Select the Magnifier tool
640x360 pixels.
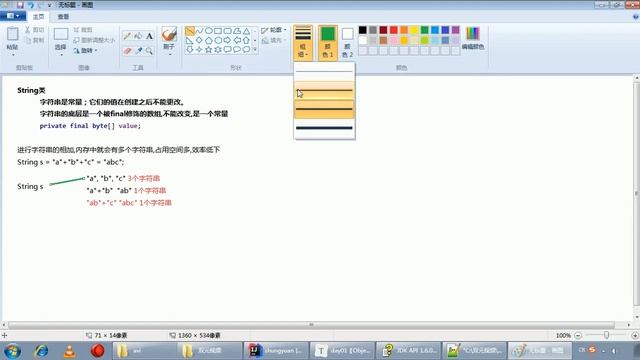click(149, 51)
